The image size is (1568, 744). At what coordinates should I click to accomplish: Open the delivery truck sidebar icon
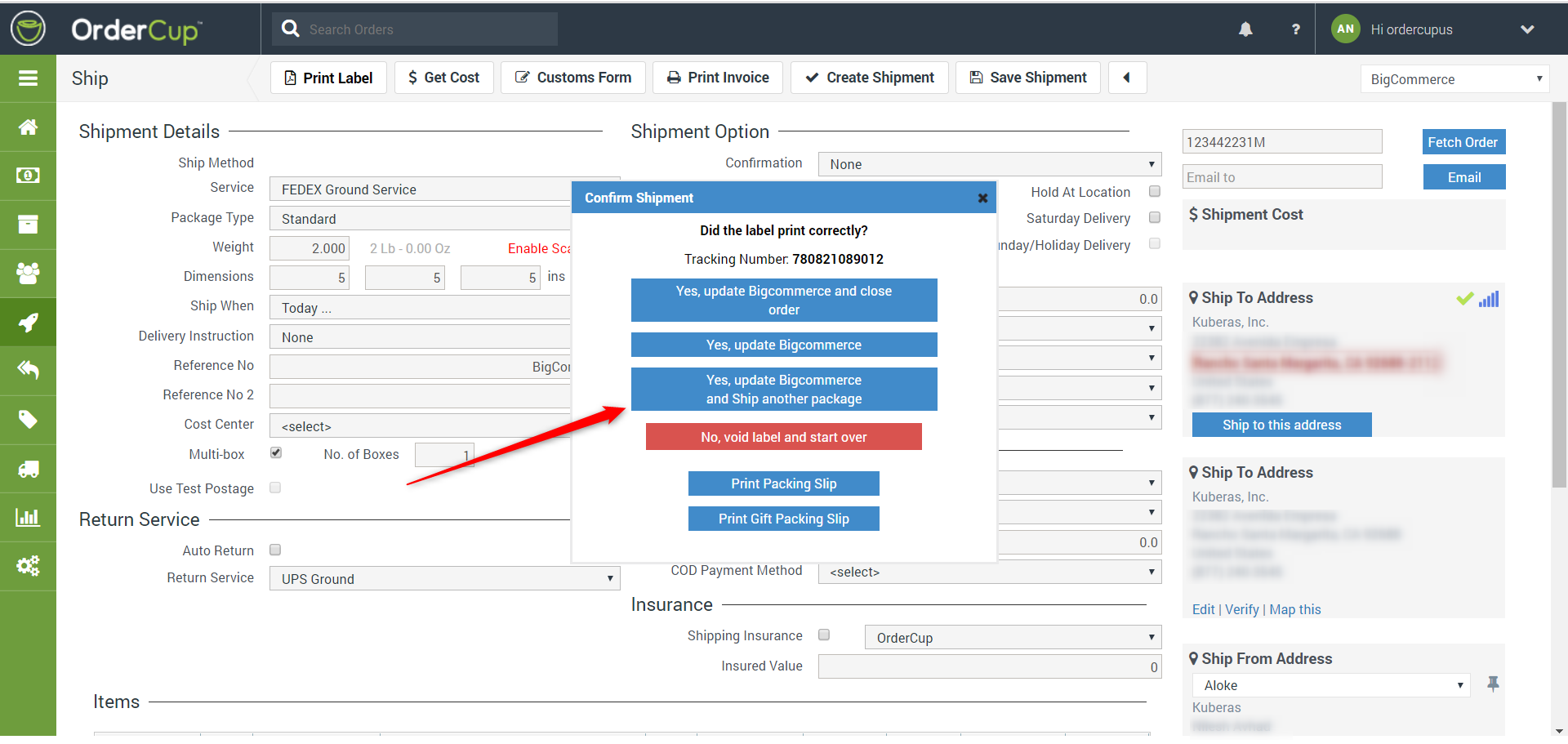coord(28,469)
